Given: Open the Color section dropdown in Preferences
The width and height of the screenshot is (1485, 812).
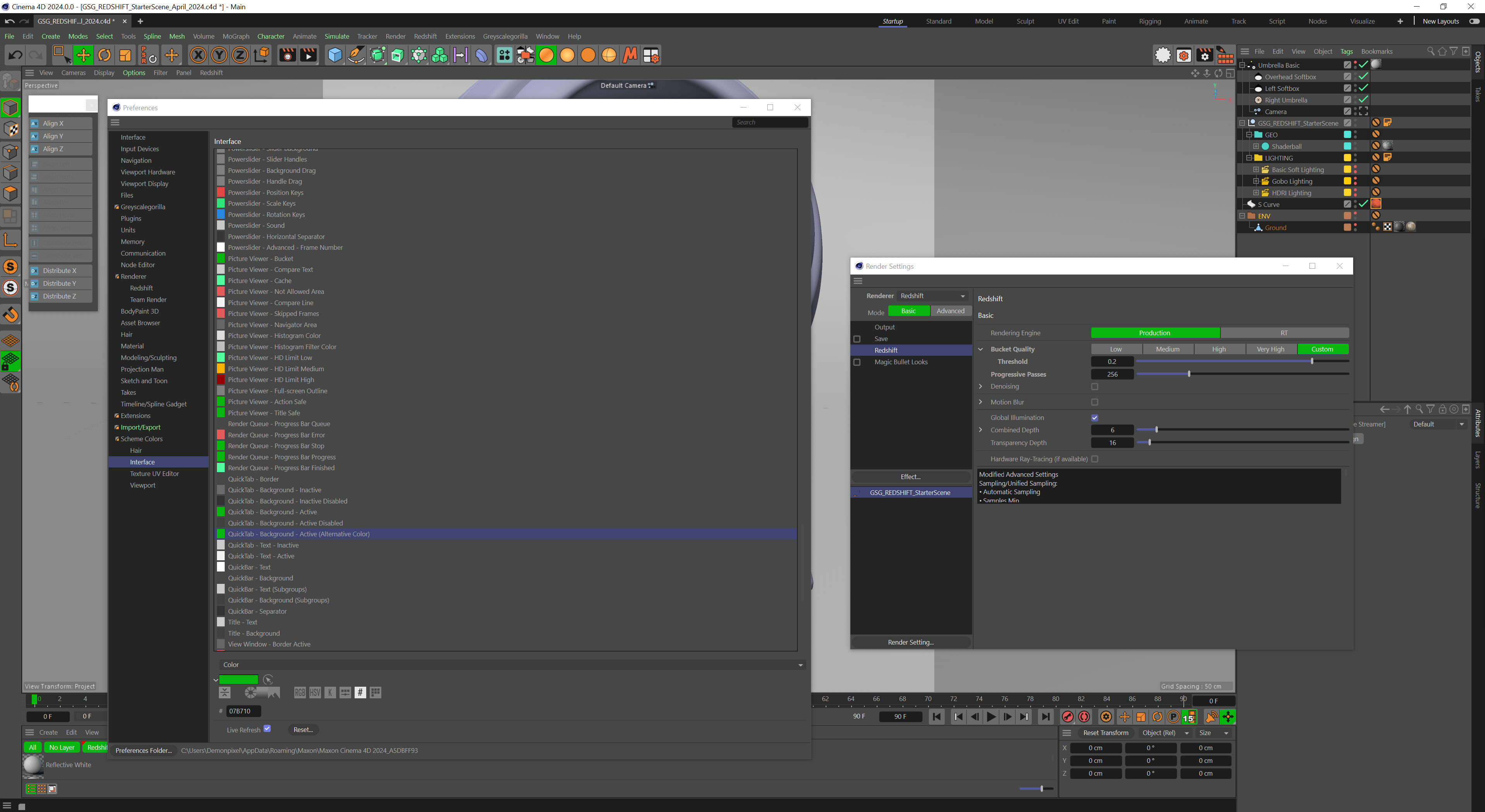Looking at the screenshot, I should (x=512, y=665).
